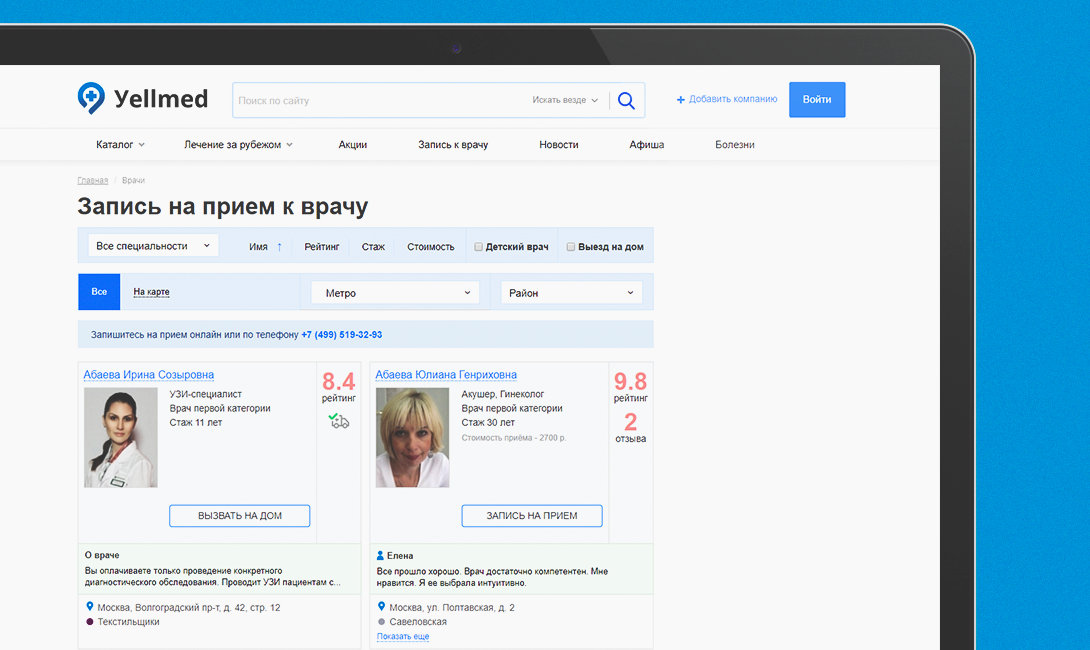Screen dimensions: 1090x650
Task: Click the location pin next to ул. Полтавская
Action: (381, 606)
